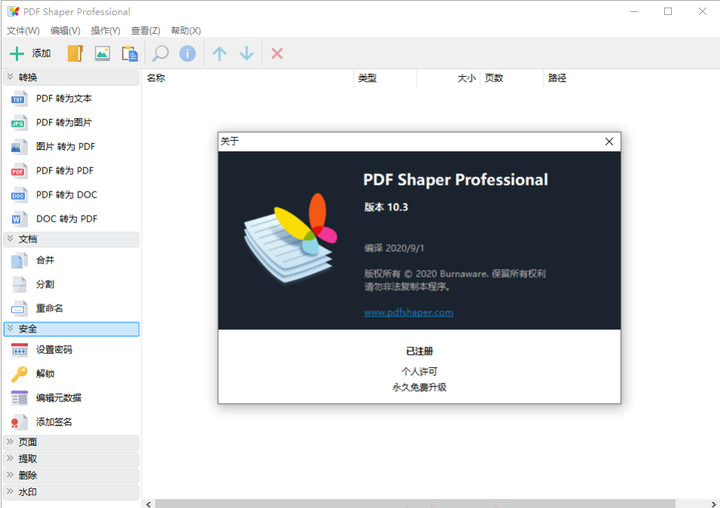Screen dimensions: 720x508
Task: Expand the 页面 section
Action: pyautogui.click(x=71, y=442)
